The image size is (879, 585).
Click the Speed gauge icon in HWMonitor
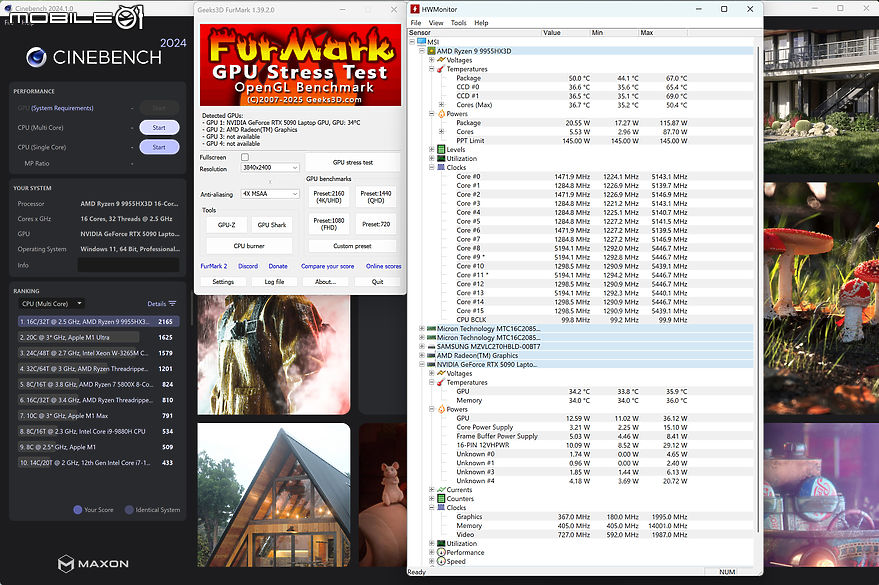tap(441, 561)
